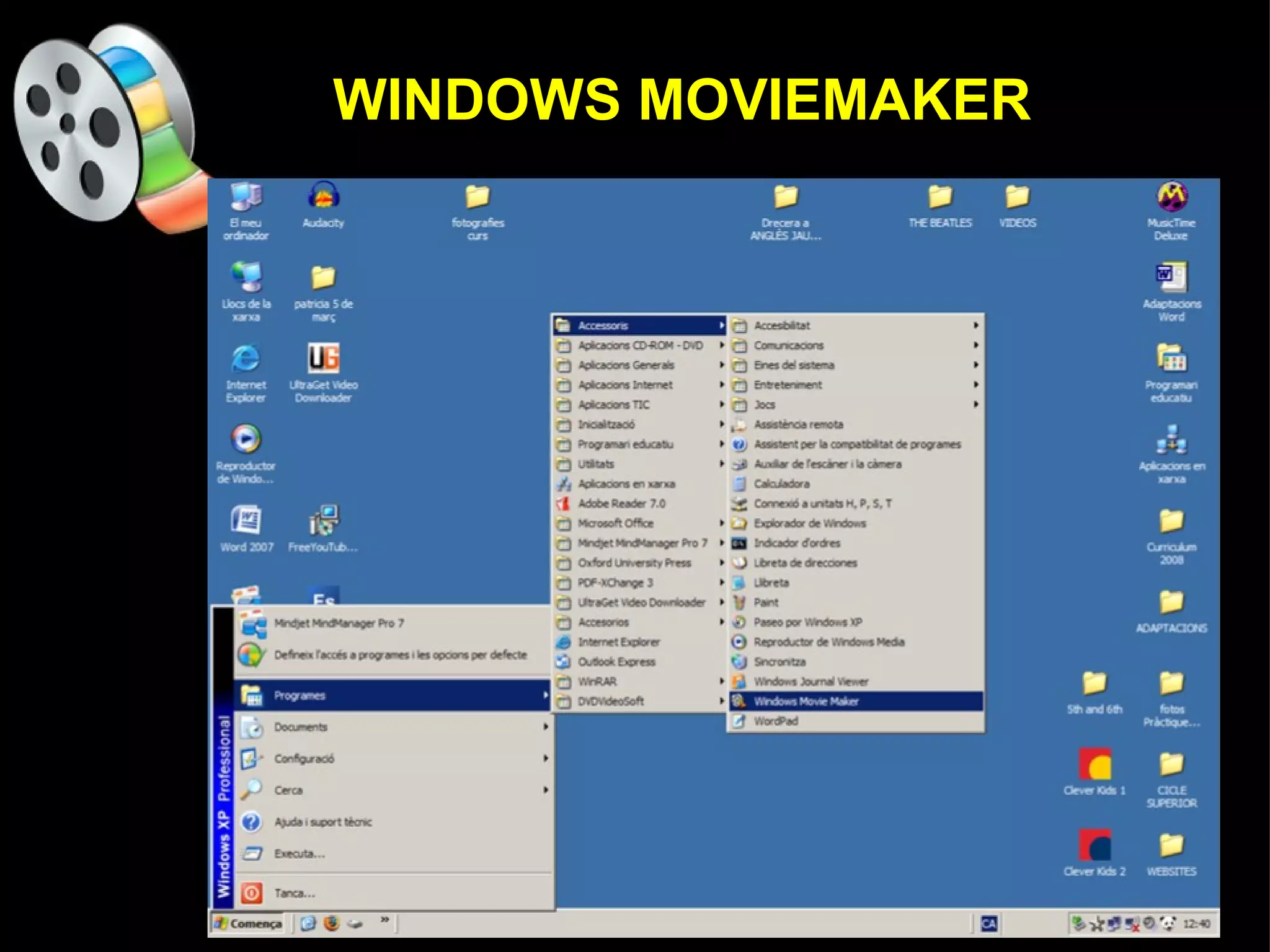Screen dimensions: 1270x952
Task: Expand Eines del sistema submenu
Action: (x=856, y=364)
